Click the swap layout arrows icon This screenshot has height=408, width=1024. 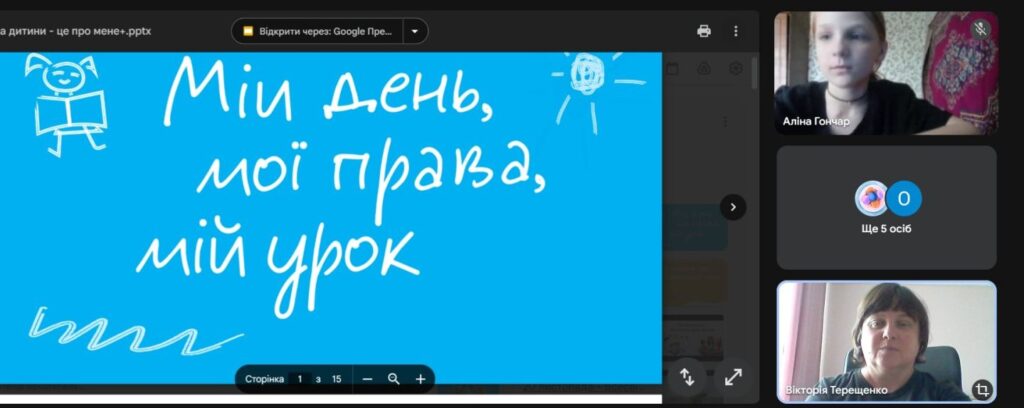687,377
